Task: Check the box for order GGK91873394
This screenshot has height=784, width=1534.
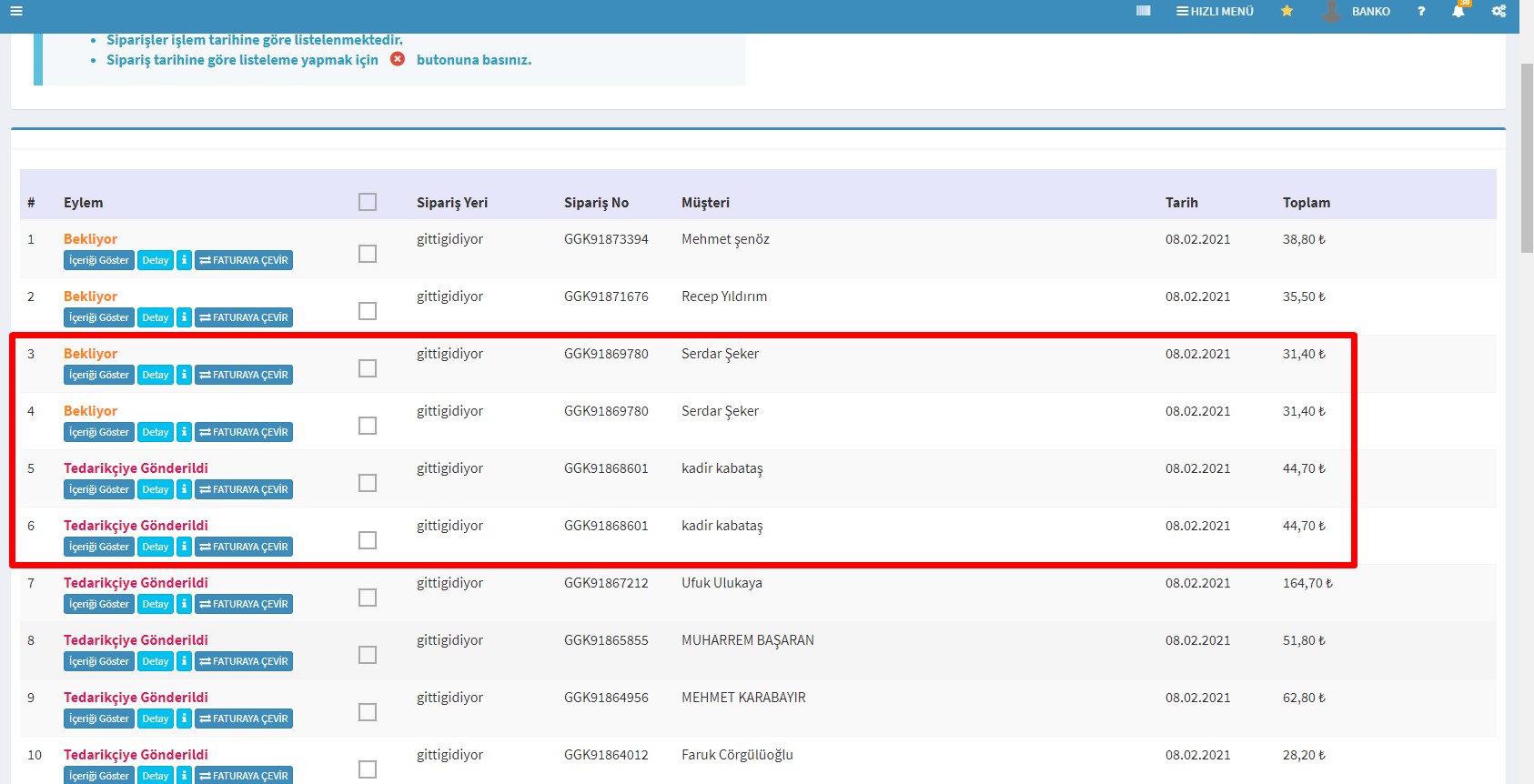Action: (x=368, y=254)
